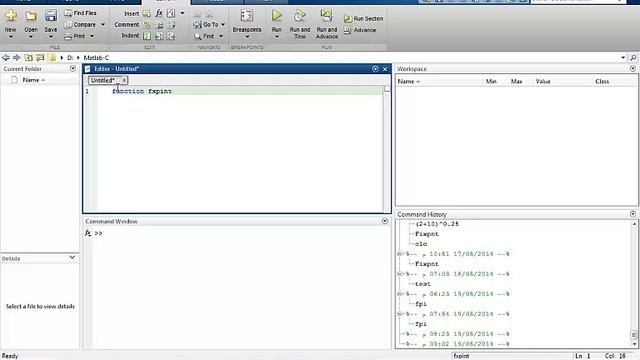Click the Advance button
The height and width of the screenshot is (360, 640).
pyautogui.click(x=360, y=30)
